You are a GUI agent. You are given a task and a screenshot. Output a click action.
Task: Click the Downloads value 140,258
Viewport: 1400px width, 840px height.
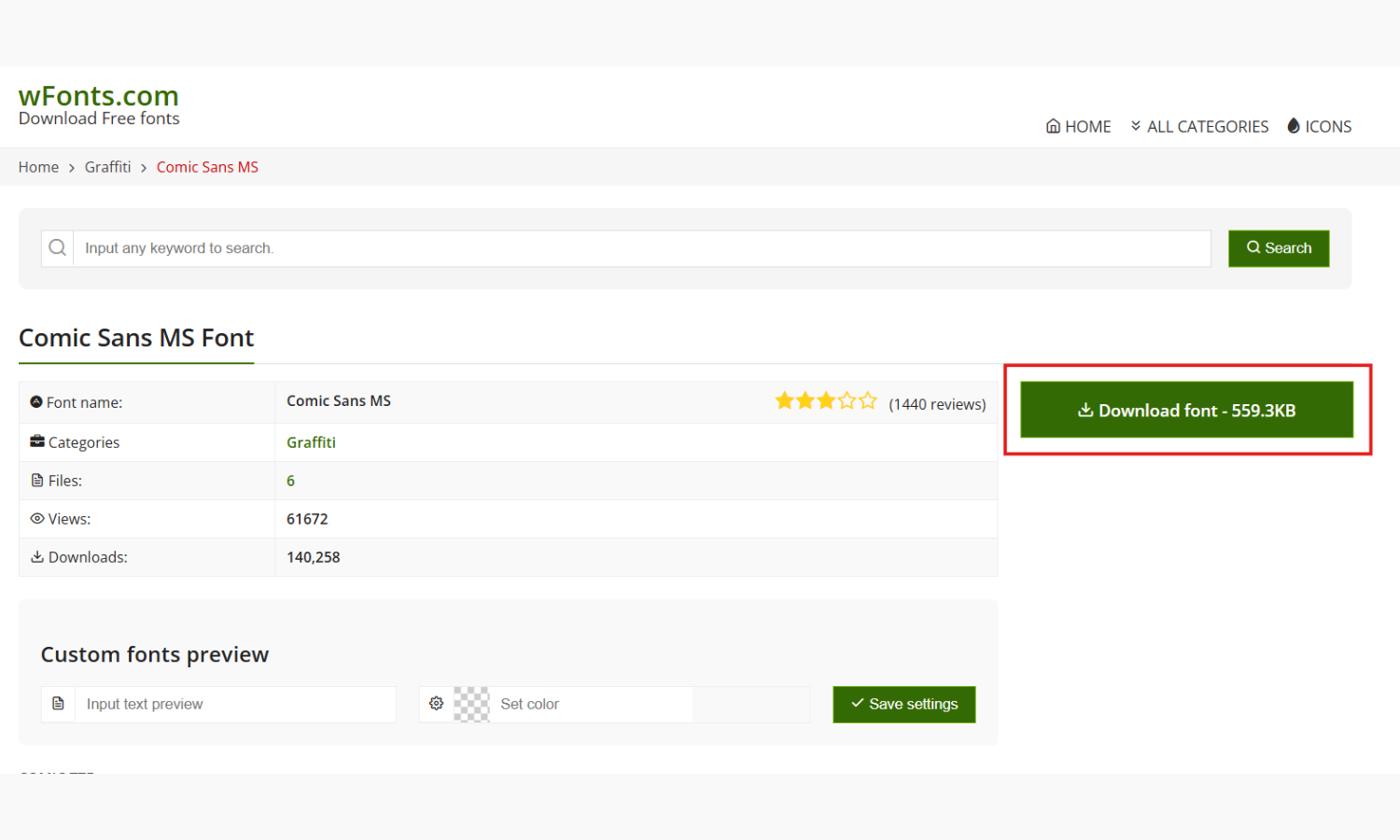pyautogui.click(x=314, y=557)
